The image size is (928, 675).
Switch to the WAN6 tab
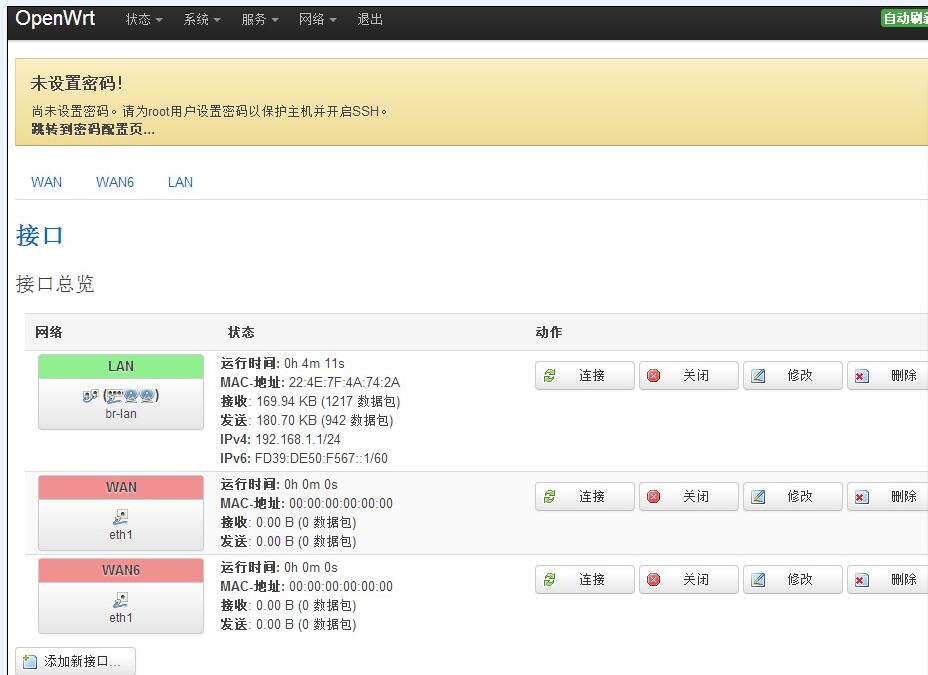coord(115,182)
